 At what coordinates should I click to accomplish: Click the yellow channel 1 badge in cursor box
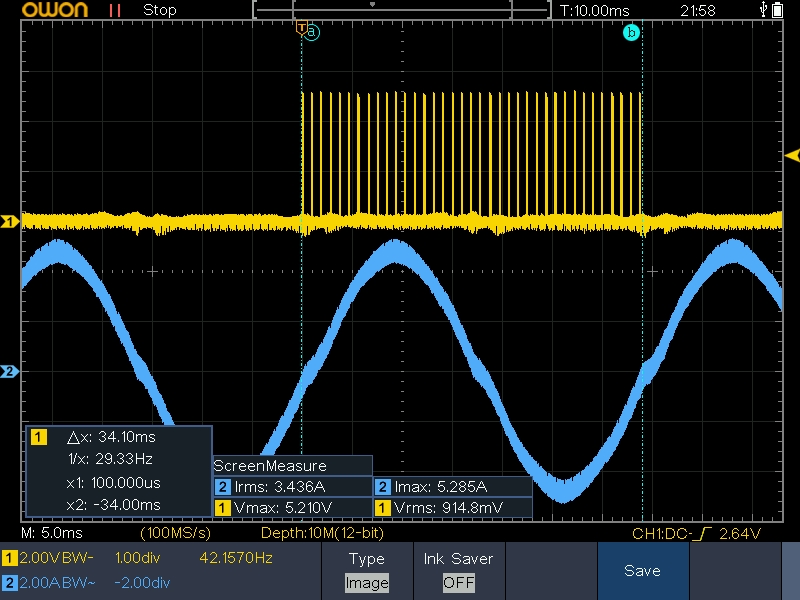click(39, 437)
